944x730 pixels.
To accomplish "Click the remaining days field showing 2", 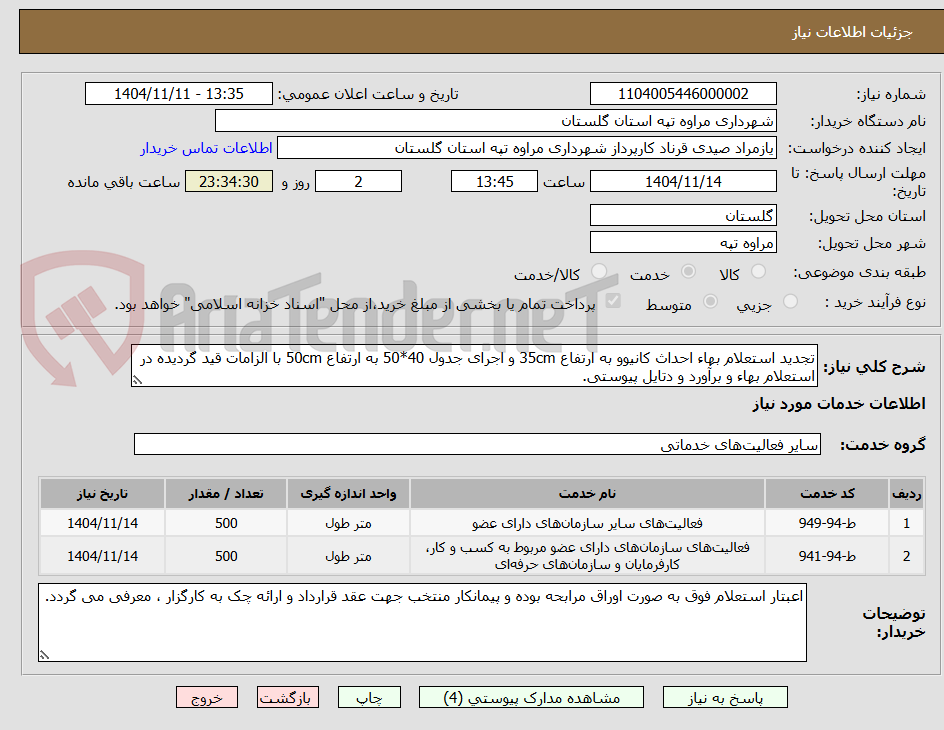I will click(x=359, y=181).
